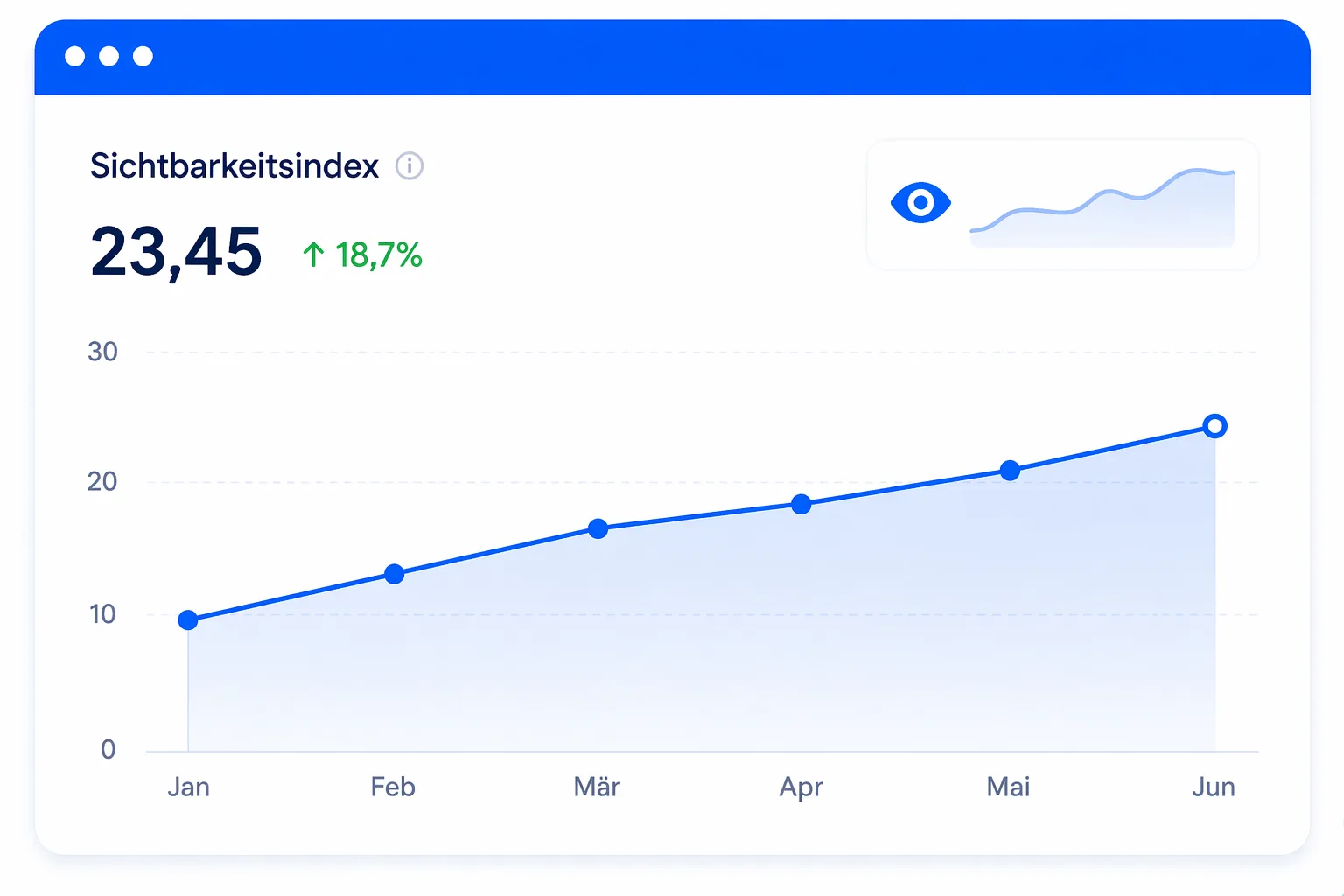Select the Mär data point on chart
The height and width of the screenshot is (896, 1344).
tap(598, 528)
